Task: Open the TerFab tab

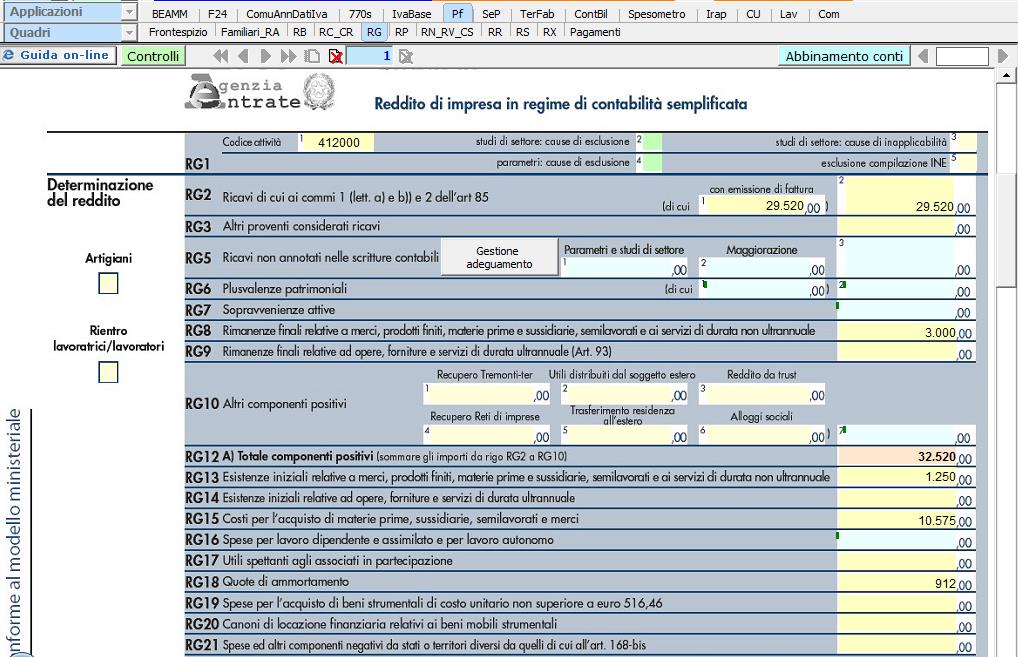Action: point(537,14)
